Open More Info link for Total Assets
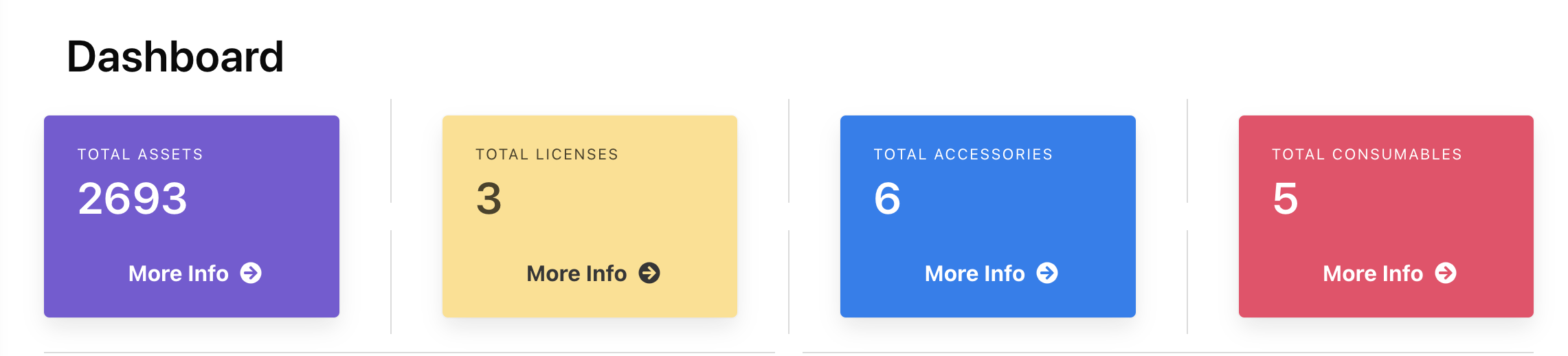The image size is (1568, 356). [x=179, y=274]
